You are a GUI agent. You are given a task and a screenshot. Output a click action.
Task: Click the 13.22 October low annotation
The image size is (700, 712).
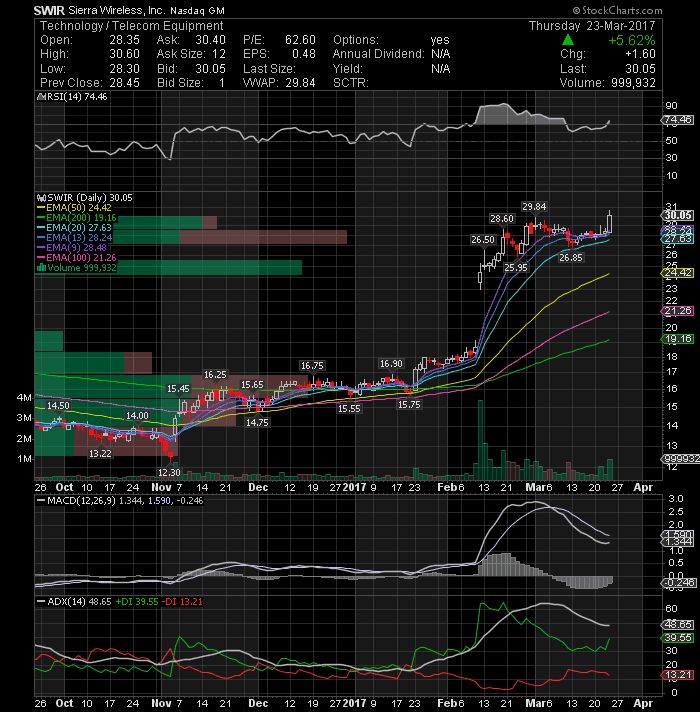[x=100, y=454]
